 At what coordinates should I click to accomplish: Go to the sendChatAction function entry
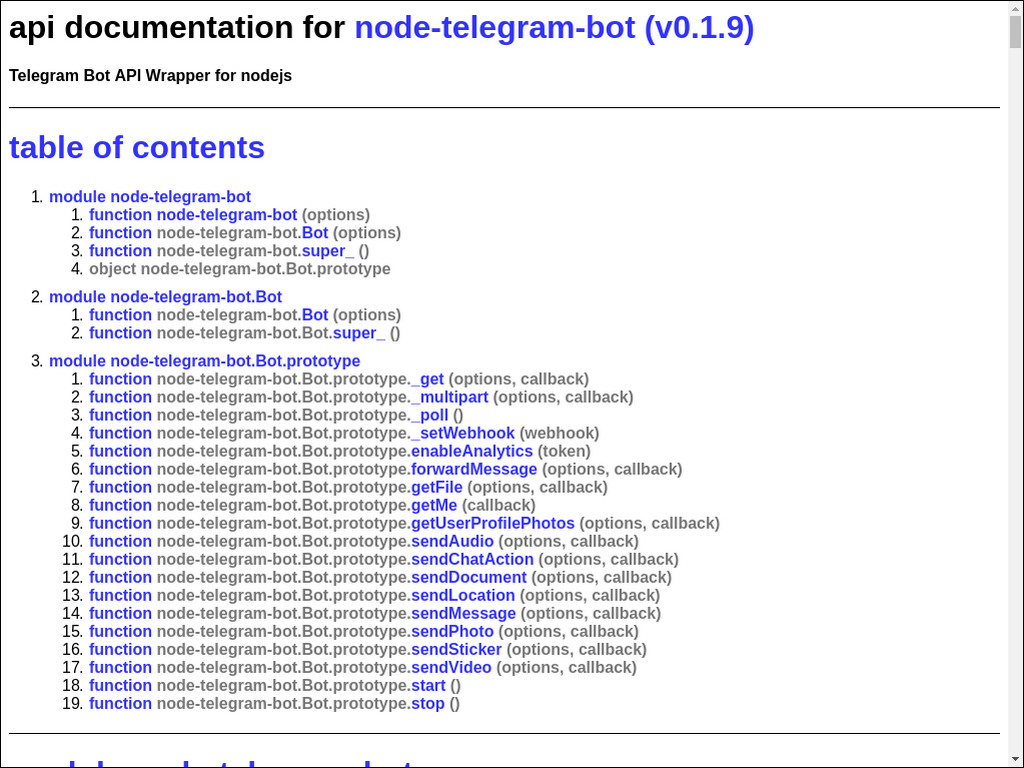384,560
